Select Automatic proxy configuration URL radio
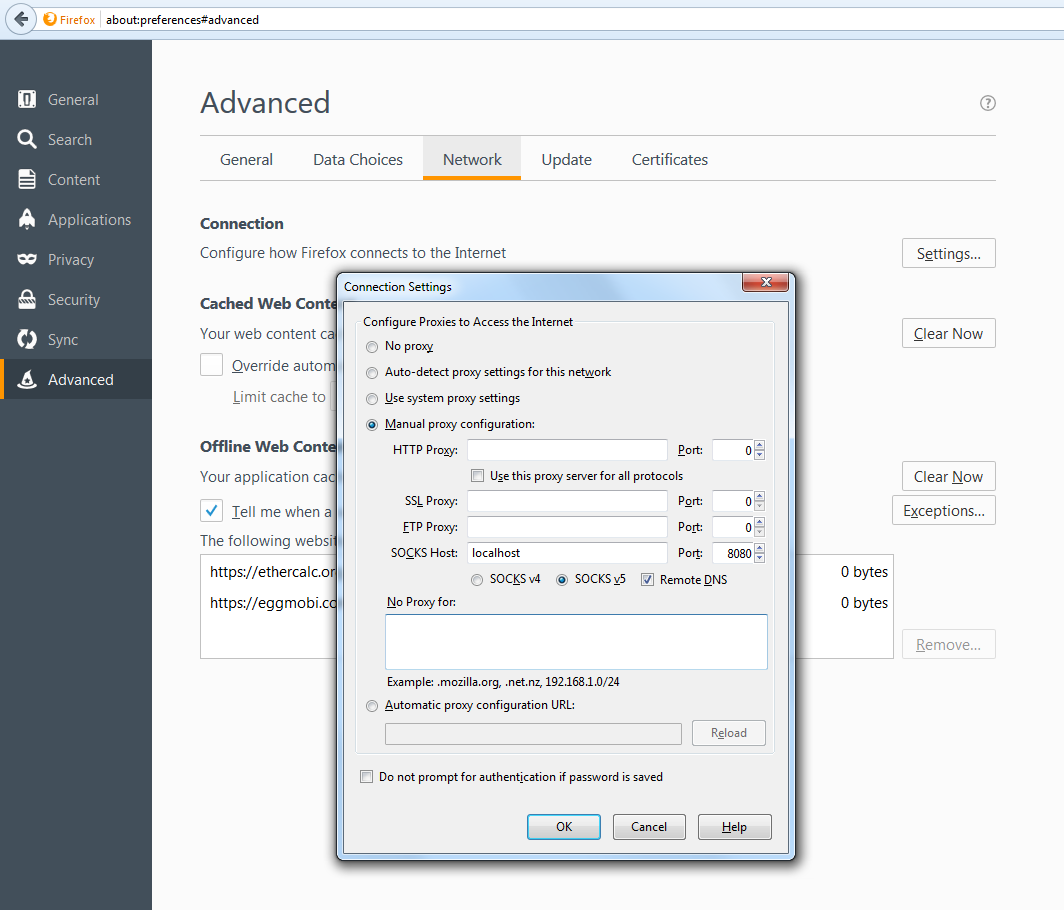This screenshot has height=910, width=1064. (x=372, y=706)
